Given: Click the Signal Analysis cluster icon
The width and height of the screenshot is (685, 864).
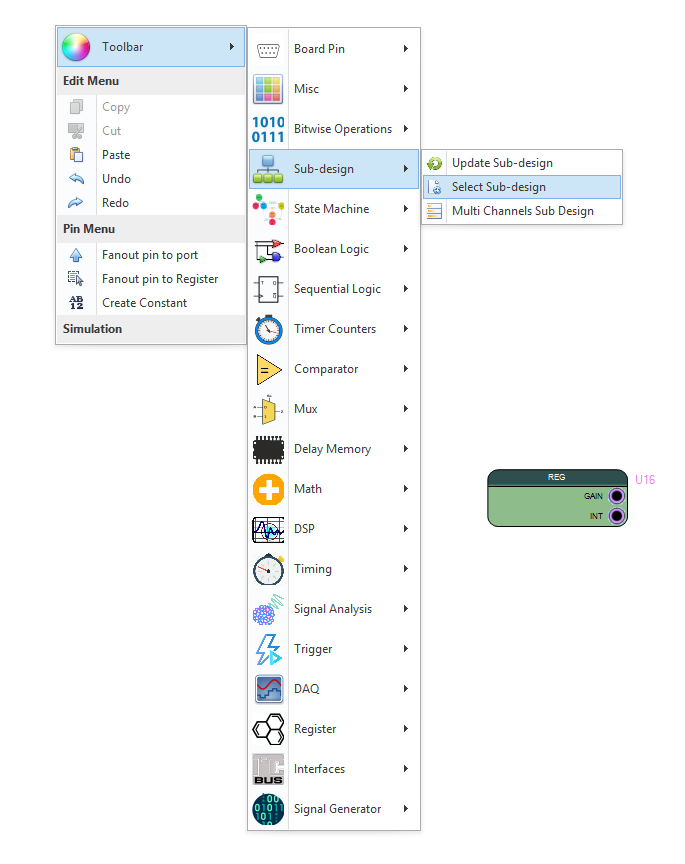Looking at the screenshot, I should (x=268, y=609).
